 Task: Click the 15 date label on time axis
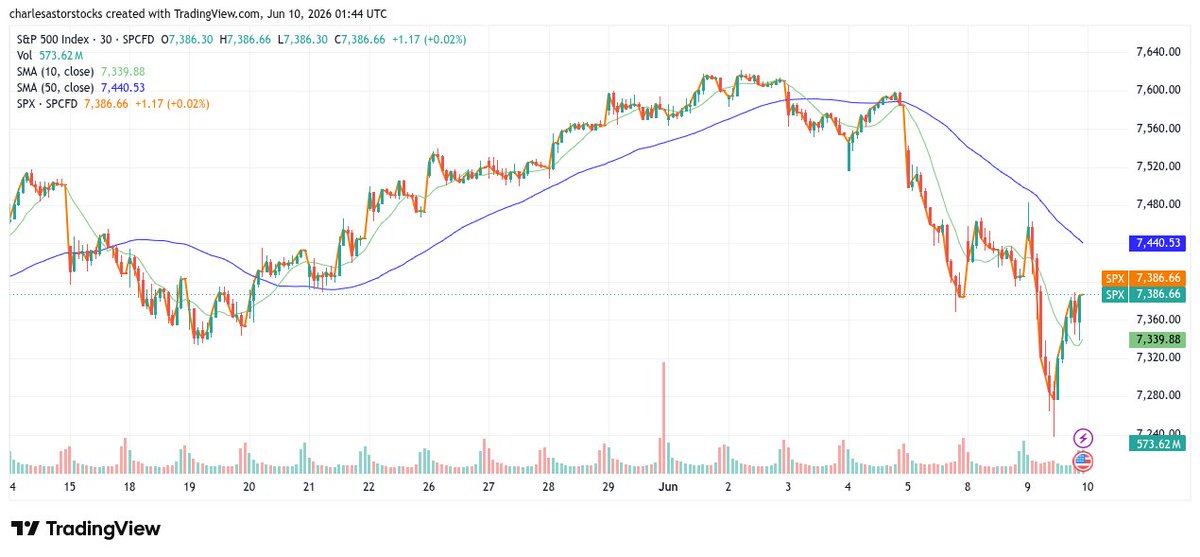[69, 487]
